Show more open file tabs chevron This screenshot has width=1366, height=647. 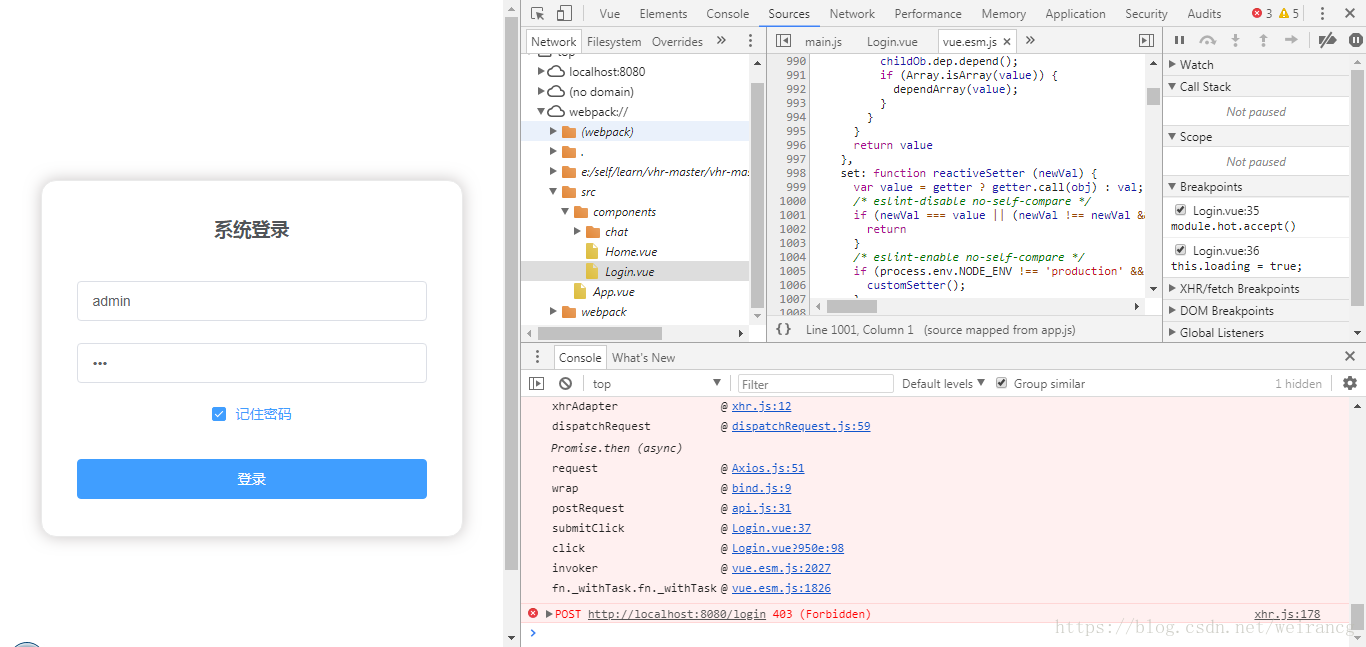point(1030,41)
